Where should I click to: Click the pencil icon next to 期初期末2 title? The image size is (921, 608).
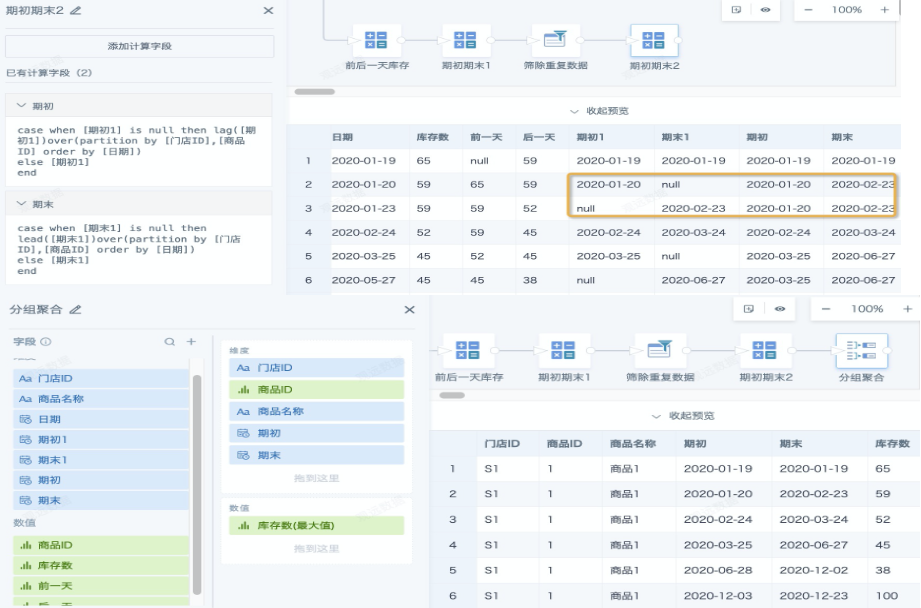(x=76, y=10)
